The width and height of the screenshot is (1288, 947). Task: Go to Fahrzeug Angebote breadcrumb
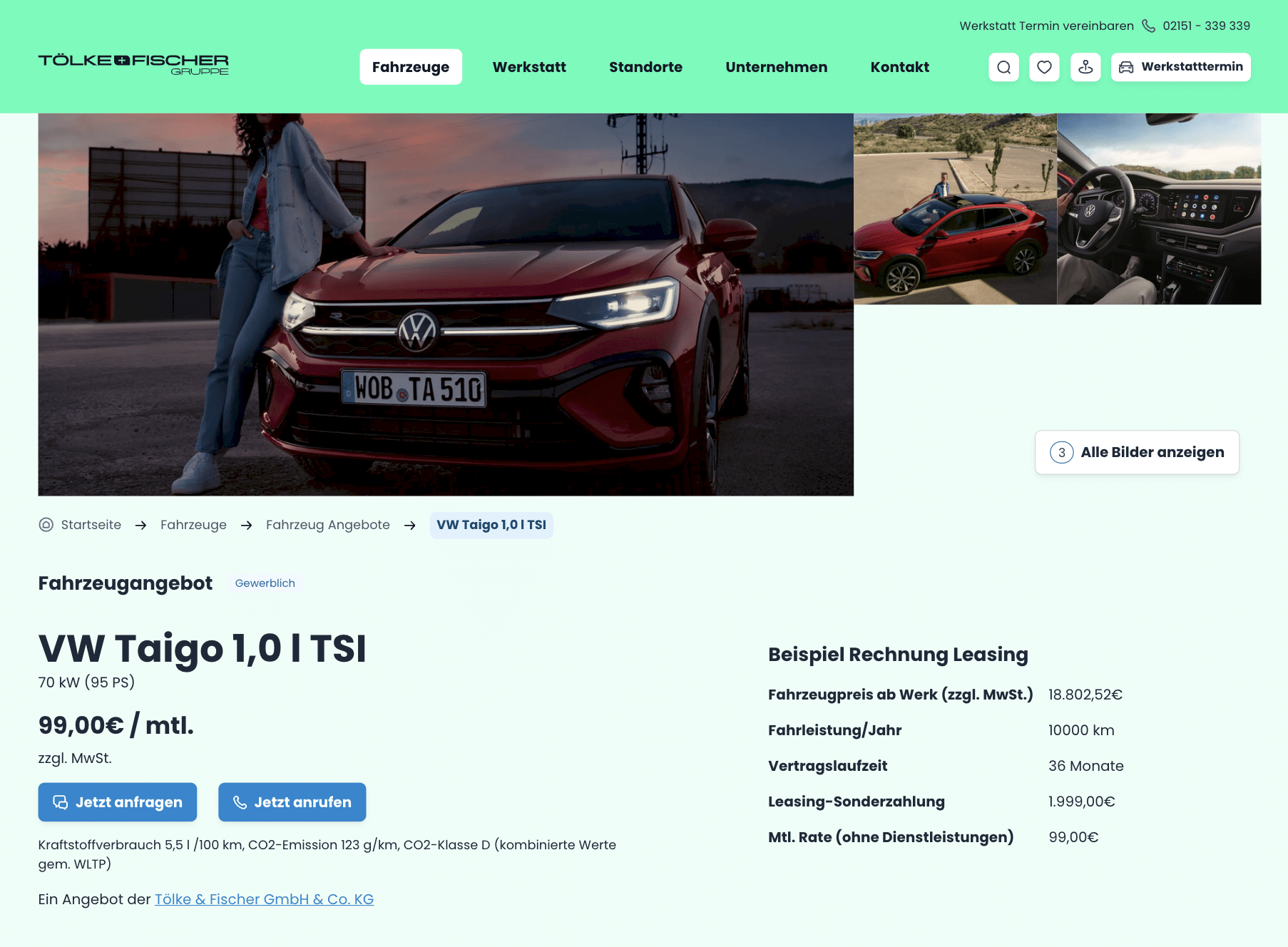(x=328, y=525)
